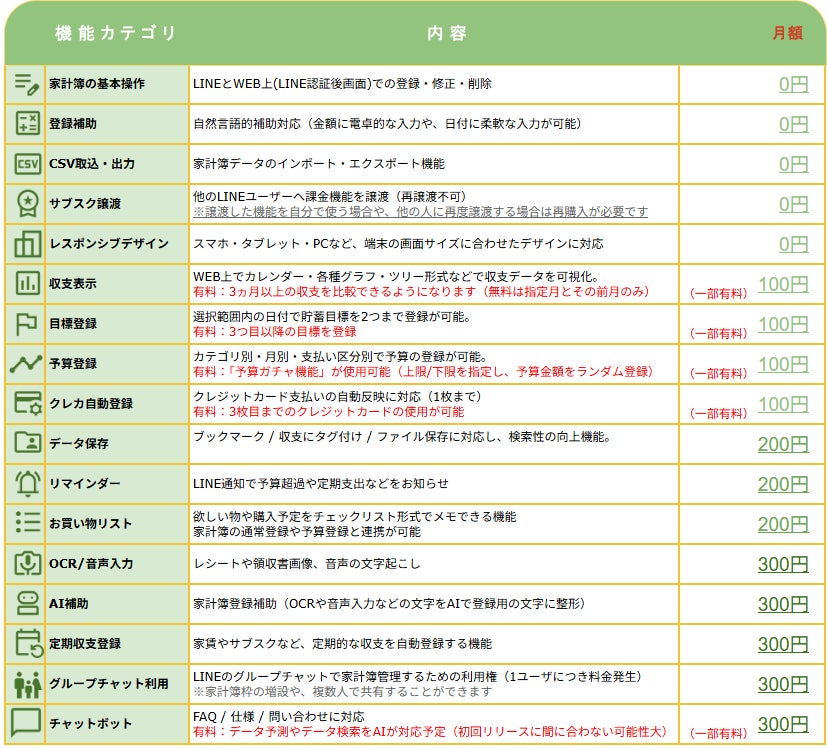Click the 定期収支登録 category label
The width and height of the screenshot is (828, 748).
tap(92, 644)
